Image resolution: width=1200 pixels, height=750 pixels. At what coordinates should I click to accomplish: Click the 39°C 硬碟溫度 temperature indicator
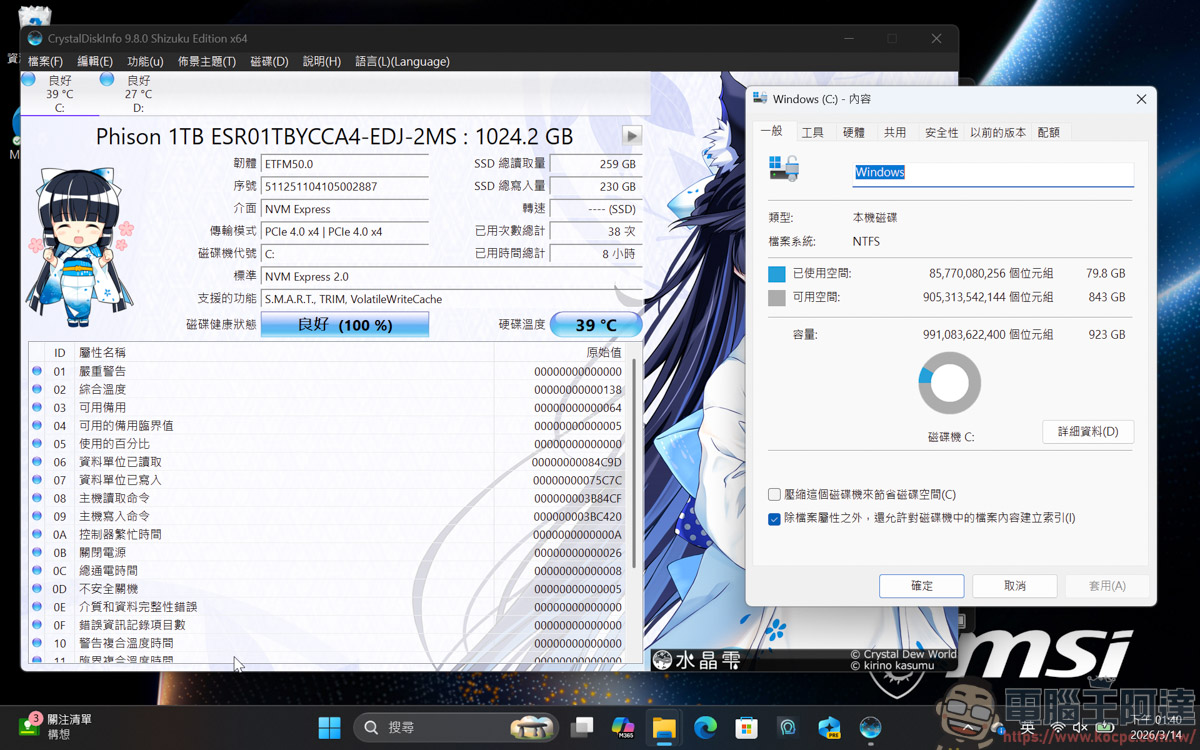(596, 324)
